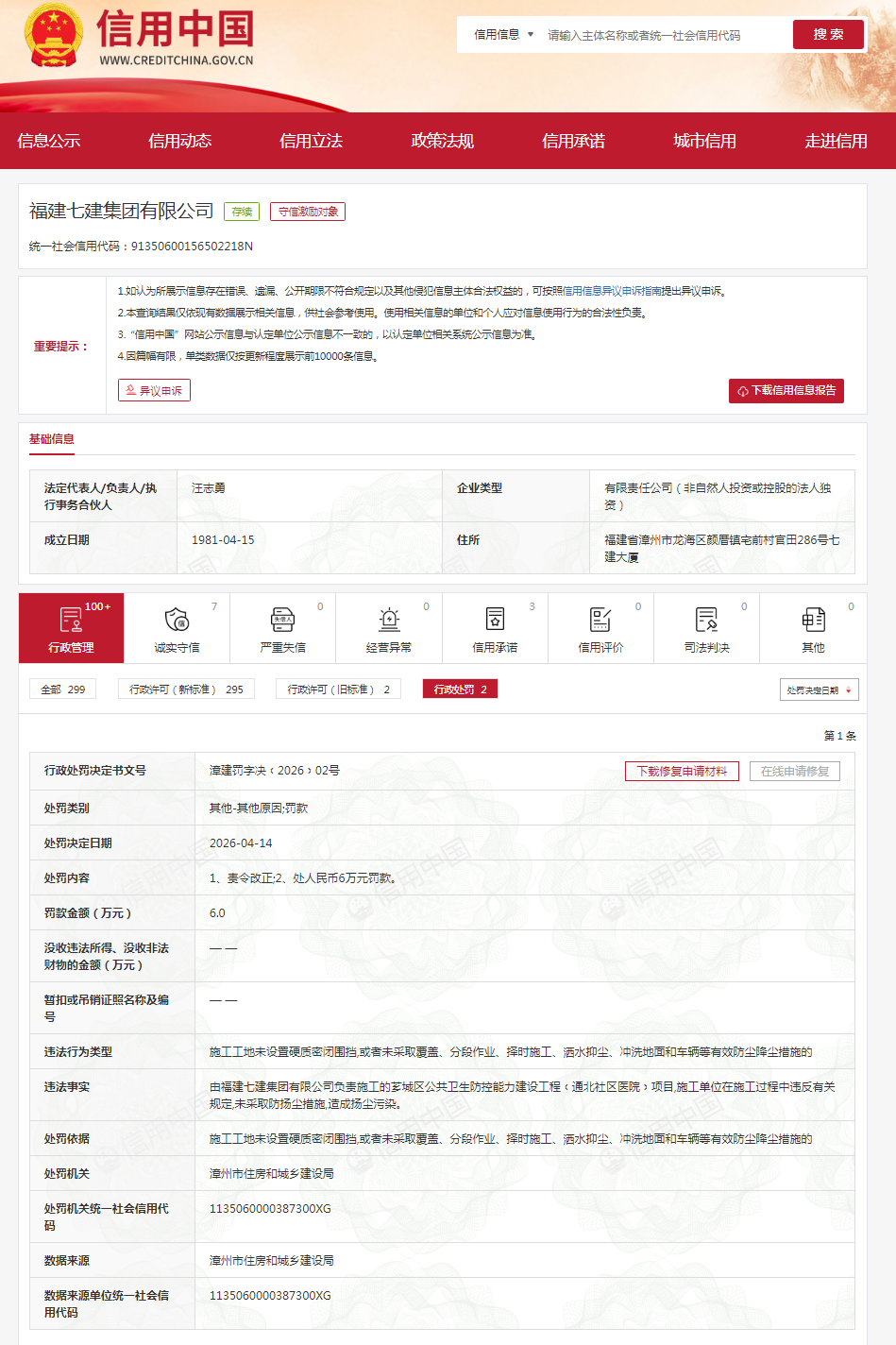
Task: Click the 下载修复申请材料 button
Action: pos(682,772)
